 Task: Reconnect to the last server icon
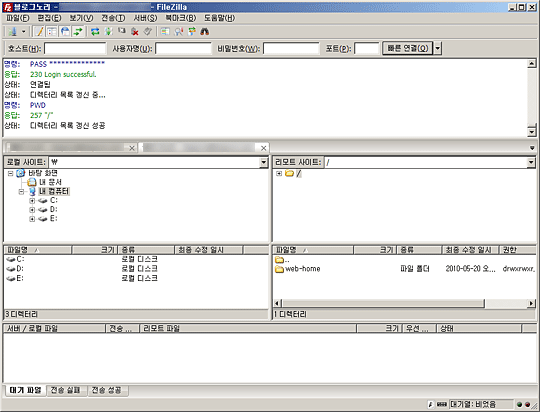click(x=148, y=32)
